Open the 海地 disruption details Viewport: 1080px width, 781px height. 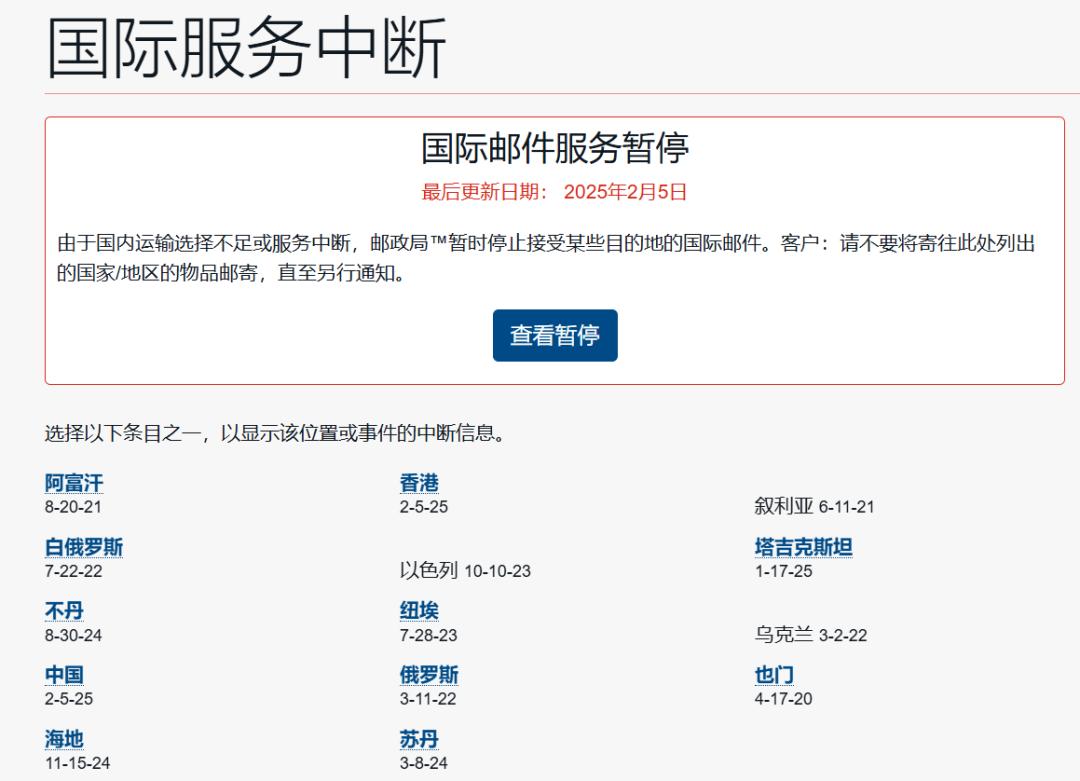64,740
